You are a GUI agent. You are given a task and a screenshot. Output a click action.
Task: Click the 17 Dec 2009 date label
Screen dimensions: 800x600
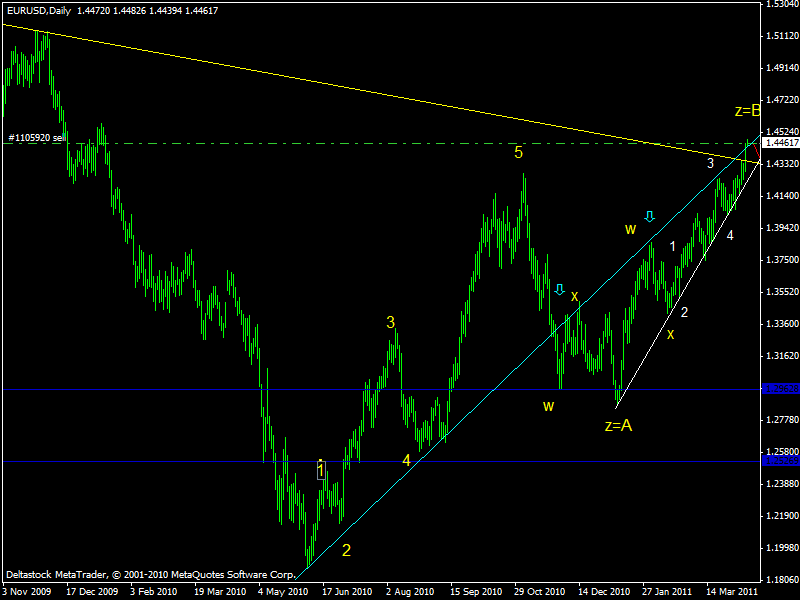(92, 591)
